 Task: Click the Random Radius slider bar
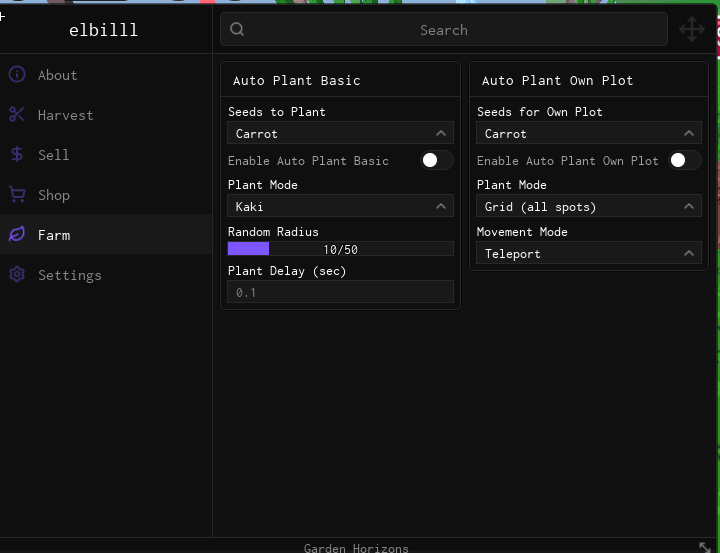[x=340, y=248]
